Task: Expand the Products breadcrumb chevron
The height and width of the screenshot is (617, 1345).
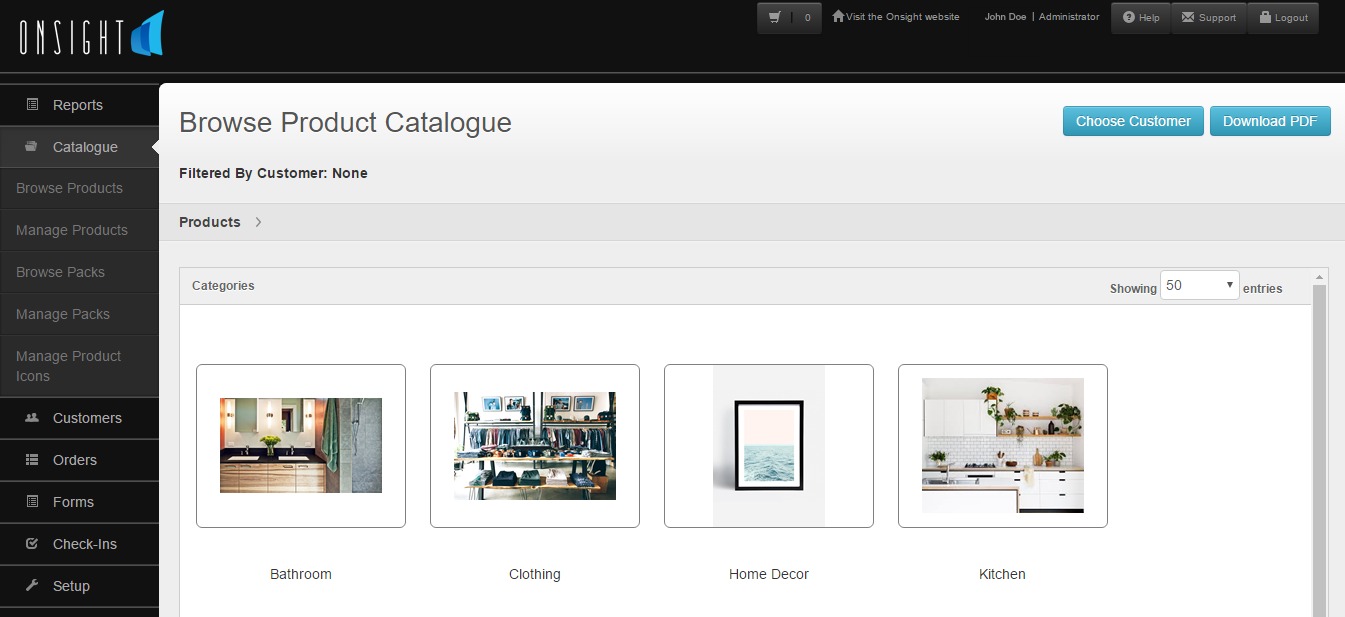Action: tap(257, 222)
